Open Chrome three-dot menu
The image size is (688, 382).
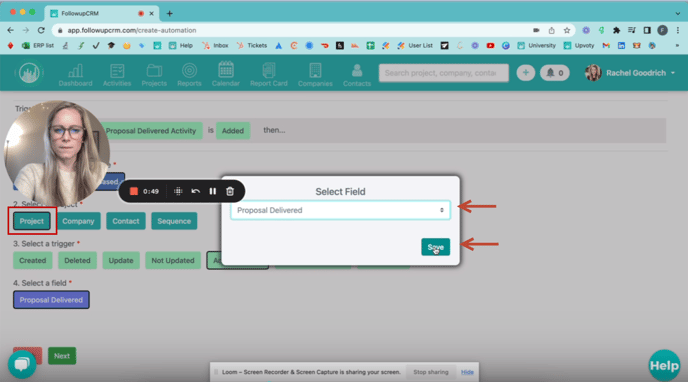pos(678,30)
